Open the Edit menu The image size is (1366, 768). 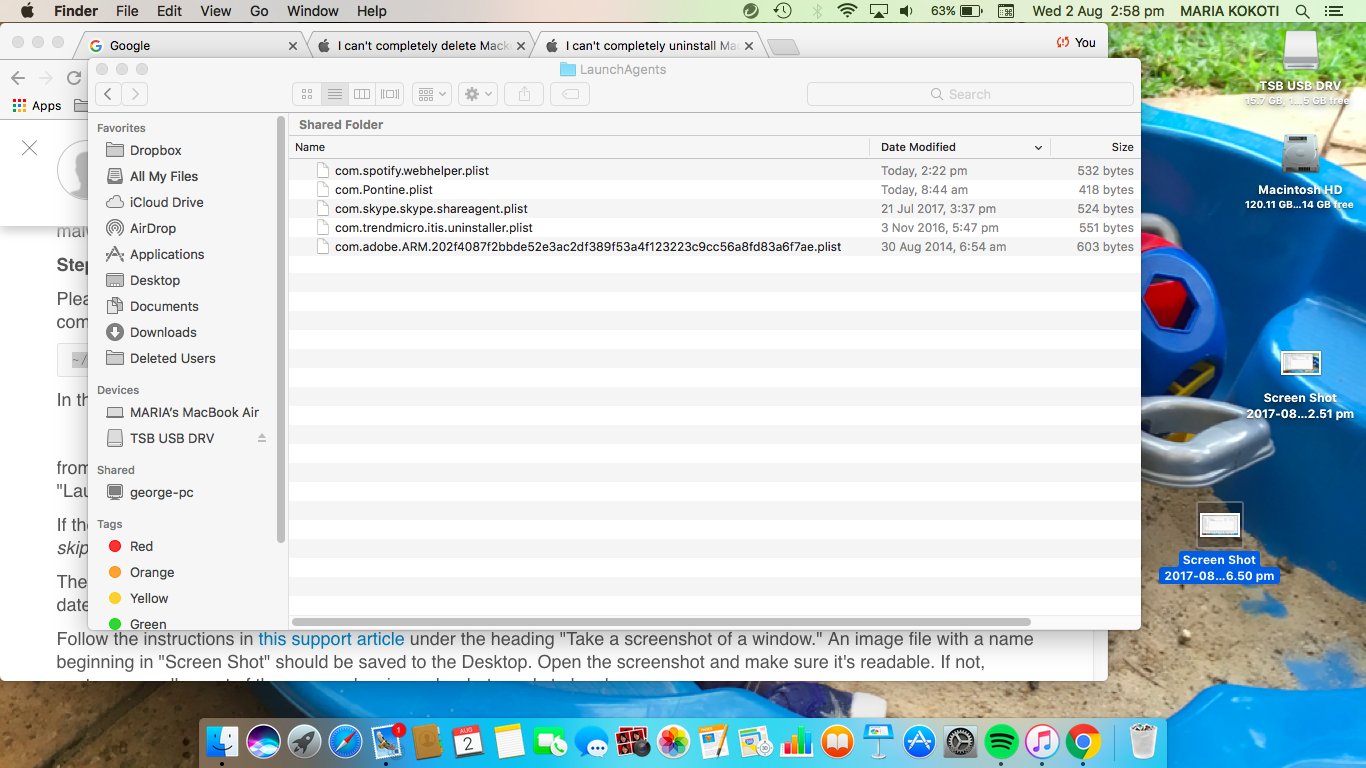(169, 11)
